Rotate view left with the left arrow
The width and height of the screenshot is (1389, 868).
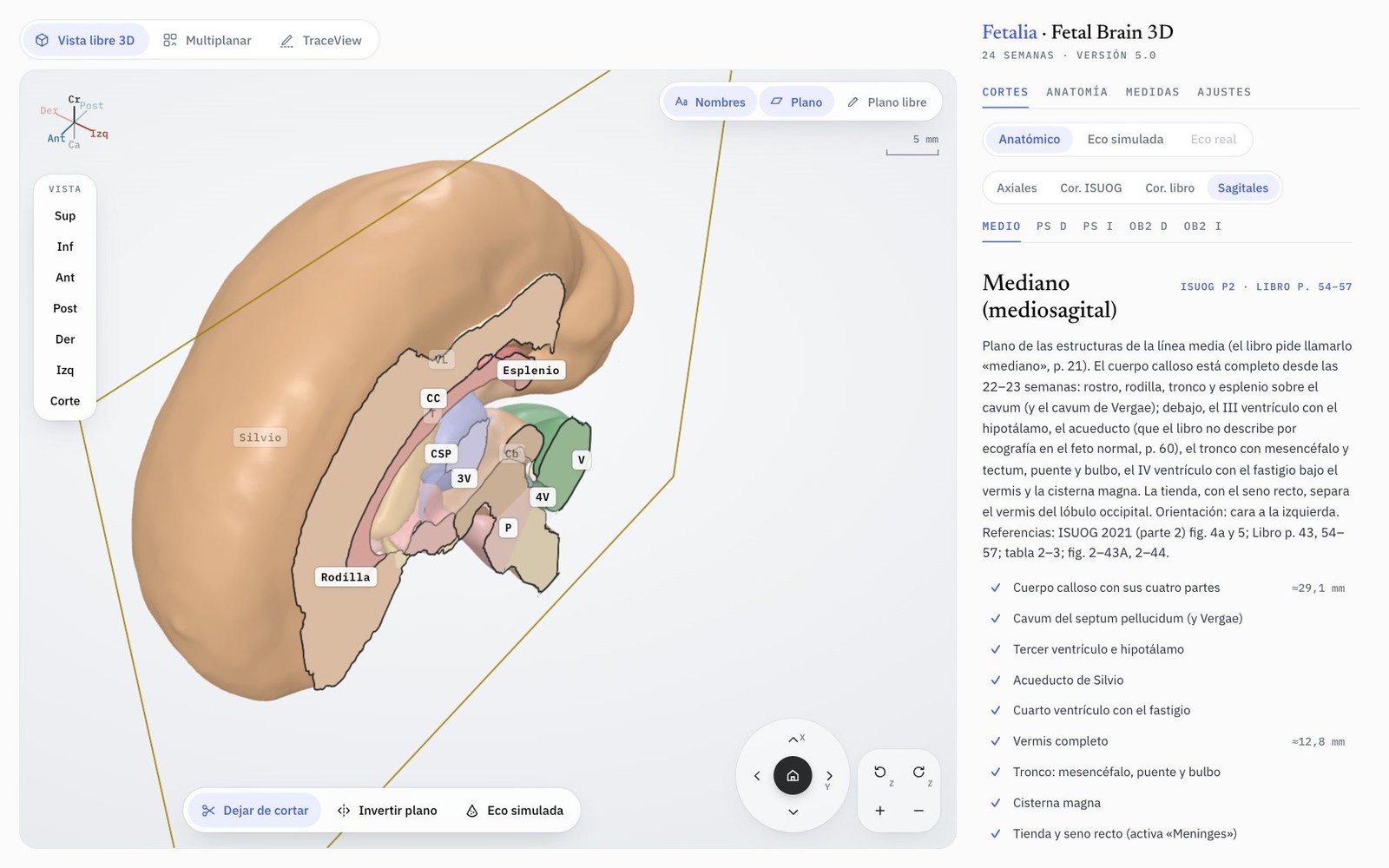(x=757, y=776)
